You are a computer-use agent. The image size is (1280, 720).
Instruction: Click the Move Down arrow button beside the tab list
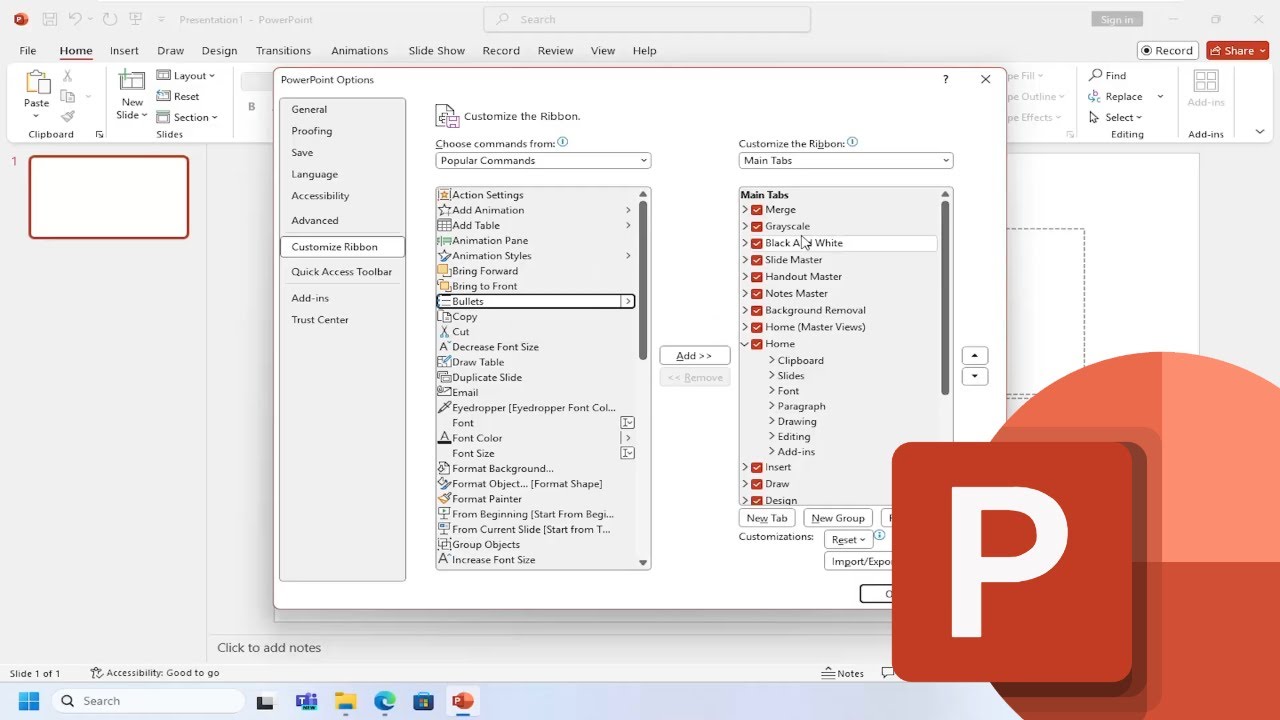974,377
